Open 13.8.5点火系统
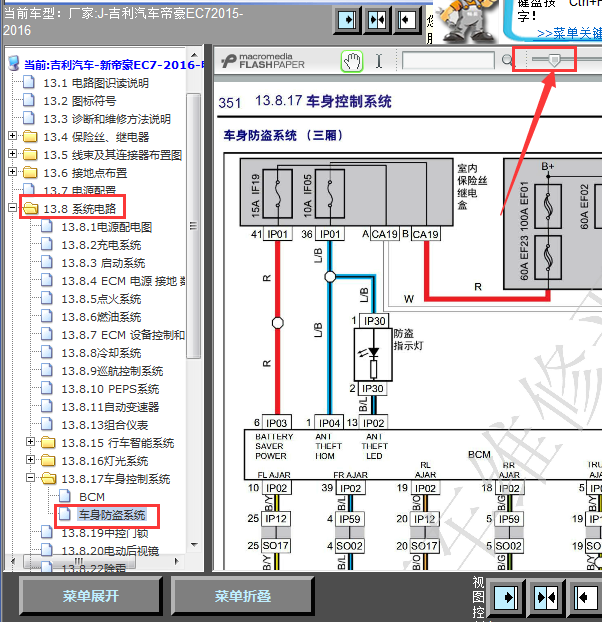The height and width of the screenshot is (622, 602). (101, 299)
